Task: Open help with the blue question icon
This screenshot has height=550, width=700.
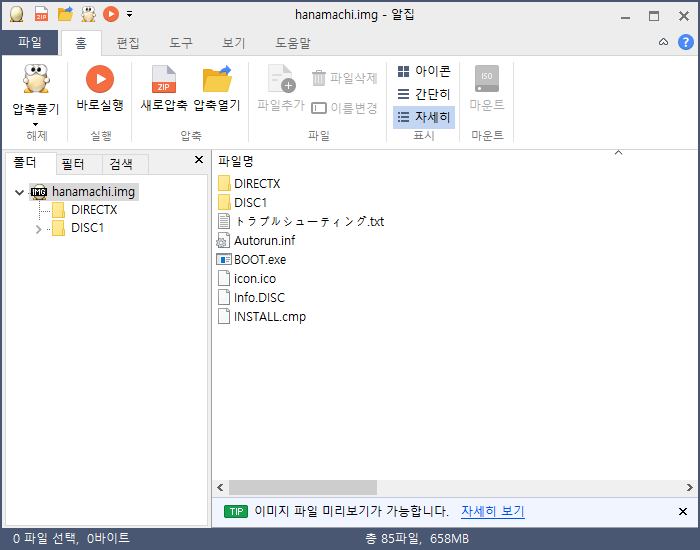Action: tap(685, 42)
